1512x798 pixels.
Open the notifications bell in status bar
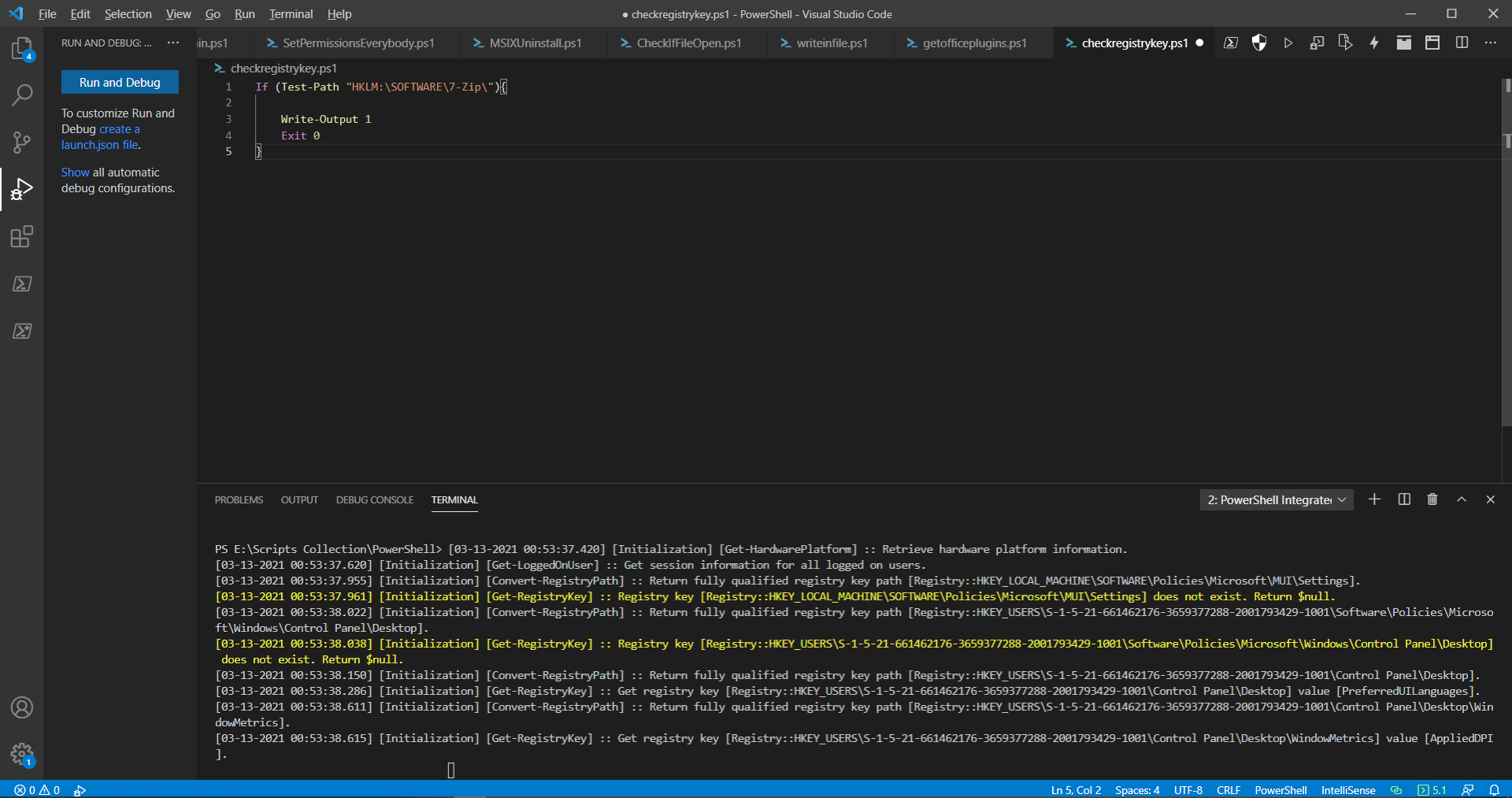tap(1494, 790)
